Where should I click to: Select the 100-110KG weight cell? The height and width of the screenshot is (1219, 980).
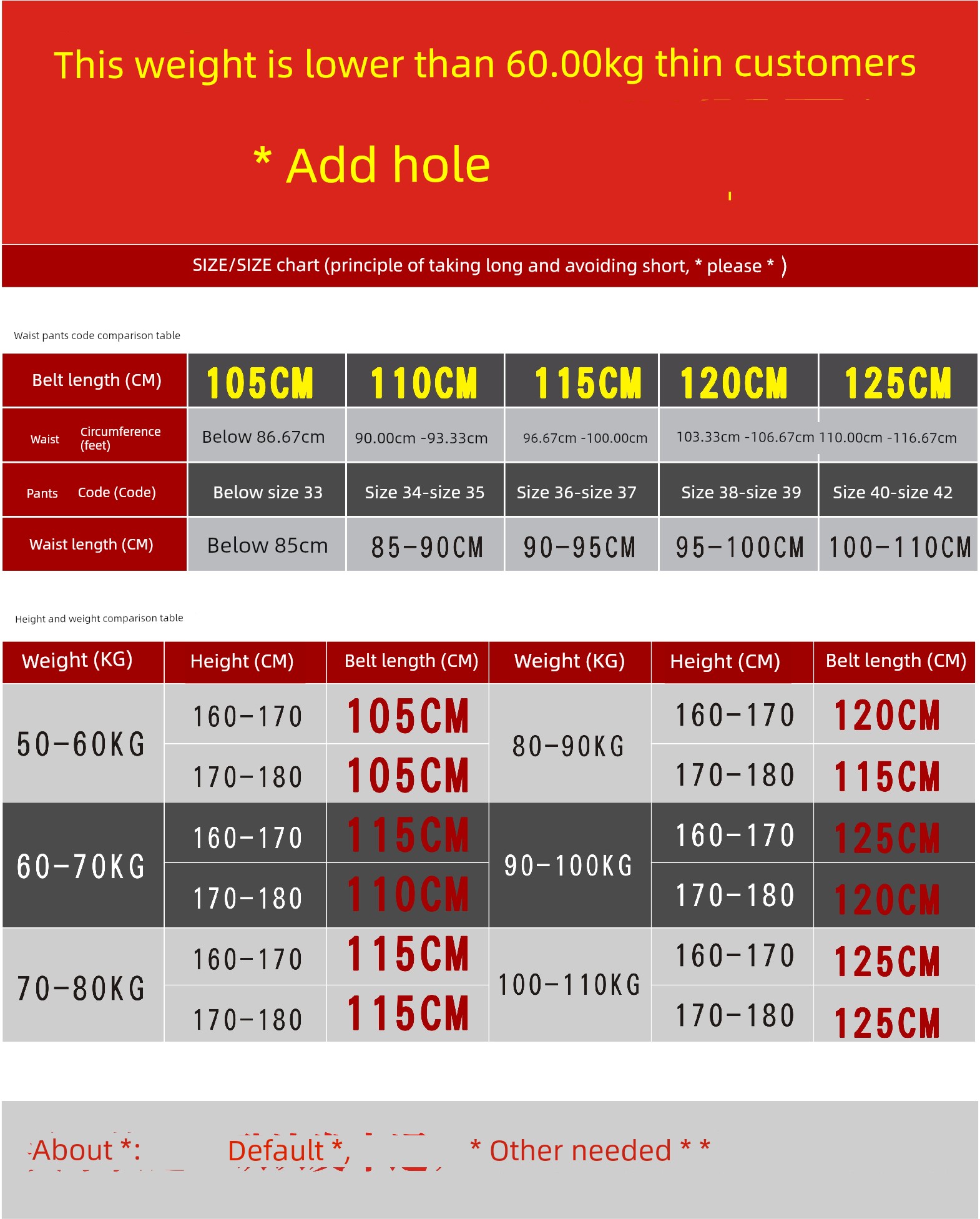pos(569,985)
